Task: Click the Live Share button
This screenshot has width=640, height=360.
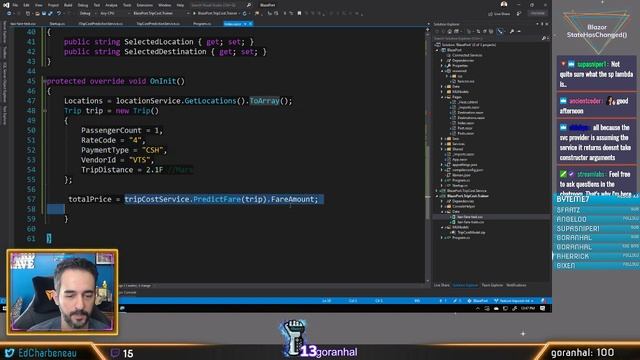Action: pyautogui.click(x=499, y=14)
